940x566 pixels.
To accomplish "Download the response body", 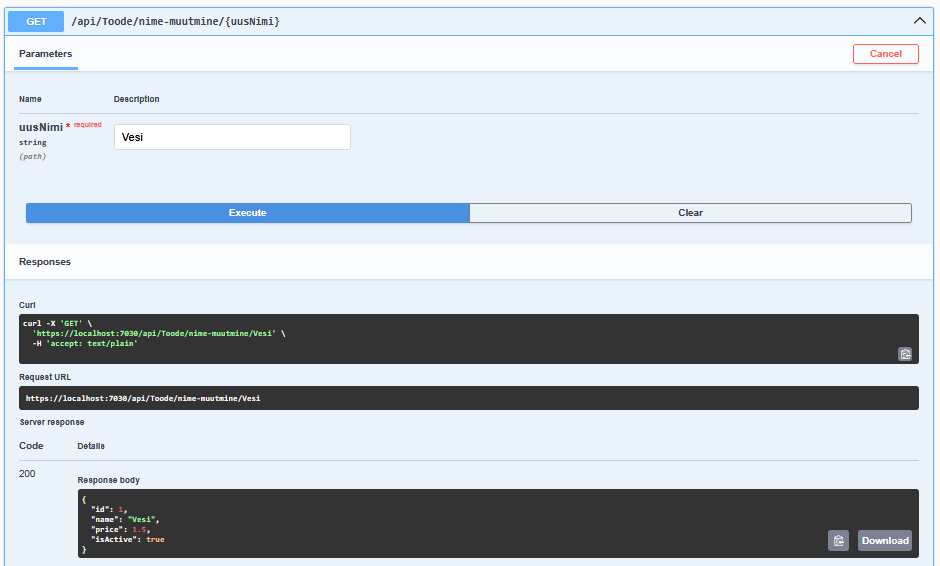I will [x=884, y=540].
